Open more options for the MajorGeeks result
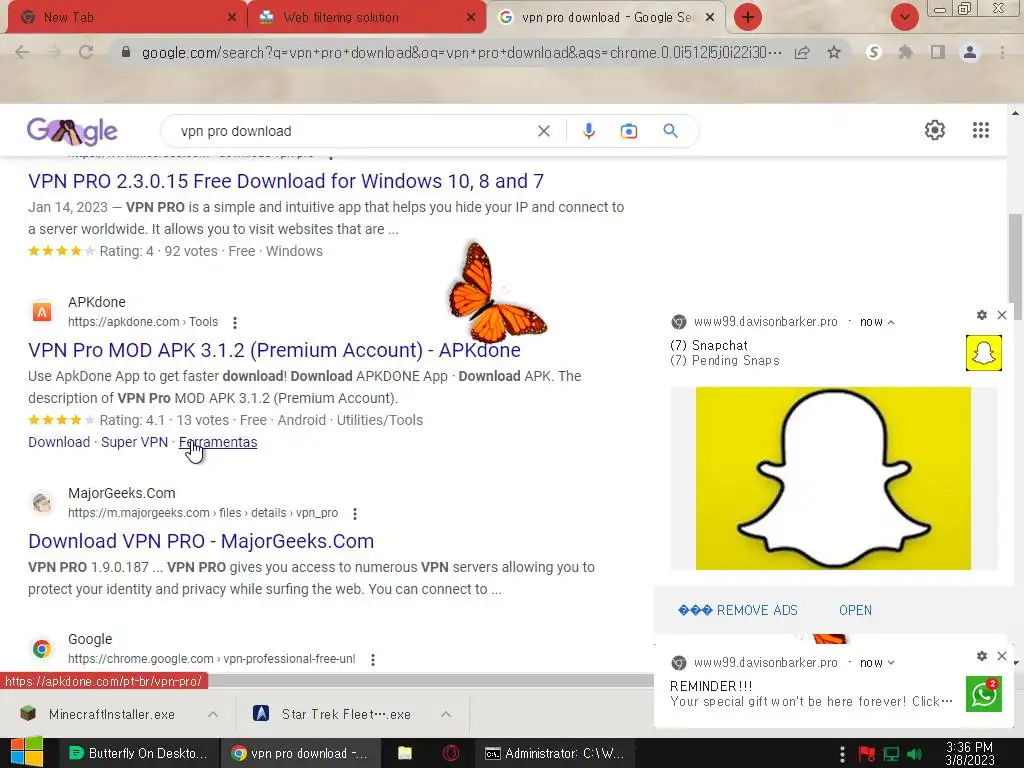Screen dimensions: 1024x768 (355, 514)
